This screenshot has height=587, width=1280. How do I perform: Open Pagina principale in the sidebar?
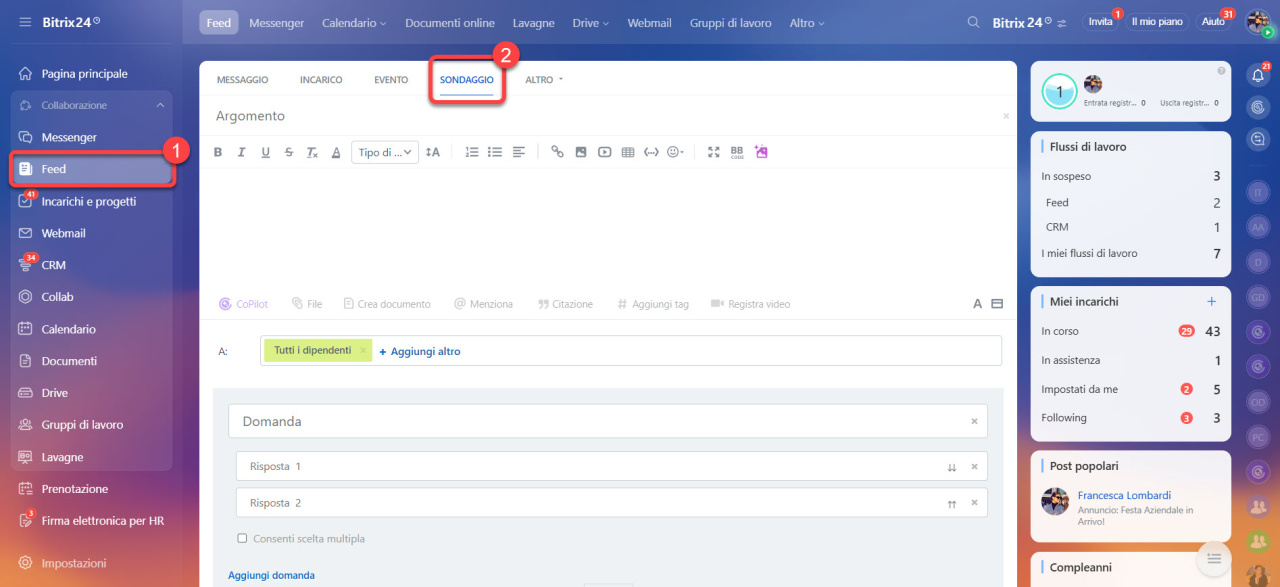[84, 74]
